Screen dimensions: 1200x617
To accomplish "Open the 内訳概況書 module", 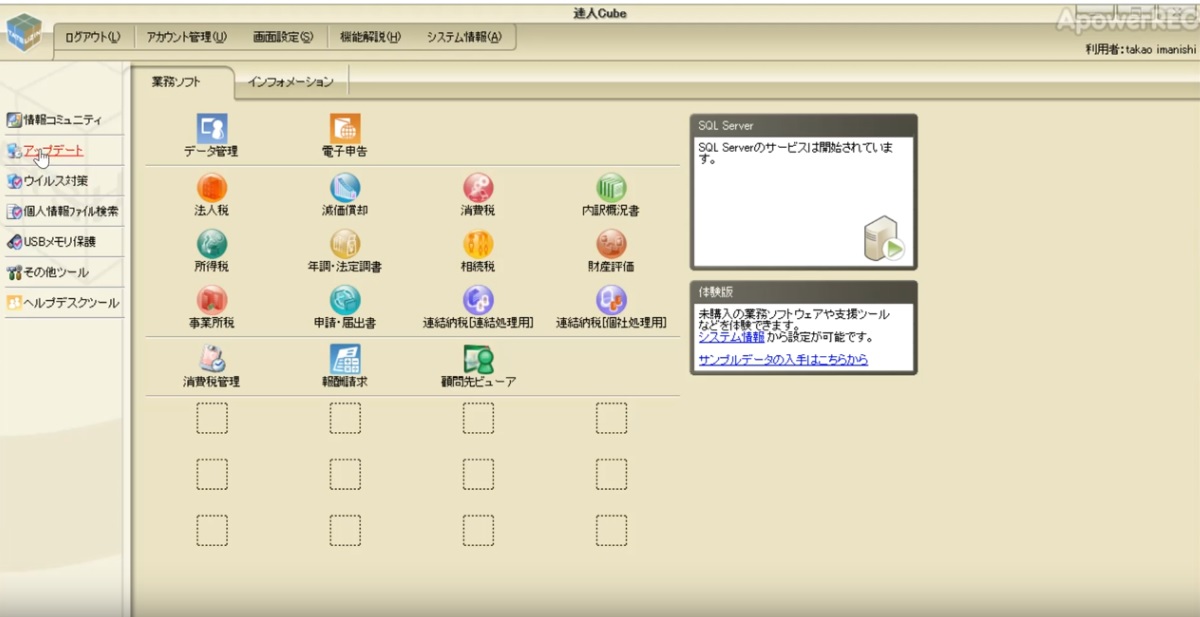I will tap(611, 194).
